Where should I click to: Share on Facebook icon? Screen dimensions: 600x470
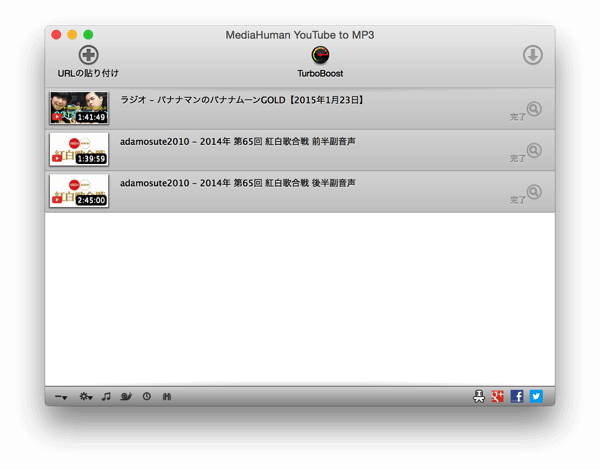[x=517, y=397]
